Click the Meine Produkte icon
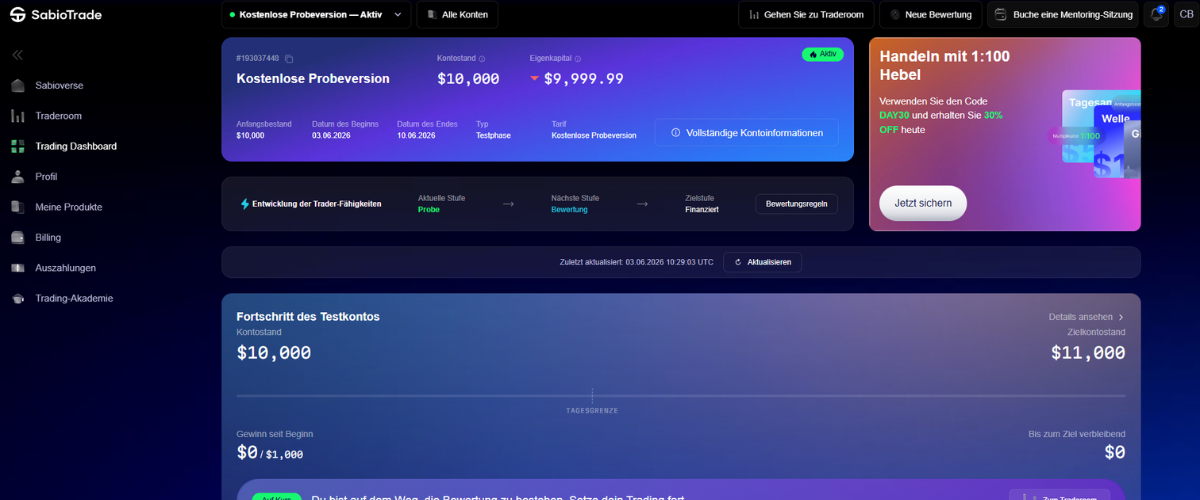Image resolution: width=1200 pixels, height=500 pixels. tap(17, 207)
